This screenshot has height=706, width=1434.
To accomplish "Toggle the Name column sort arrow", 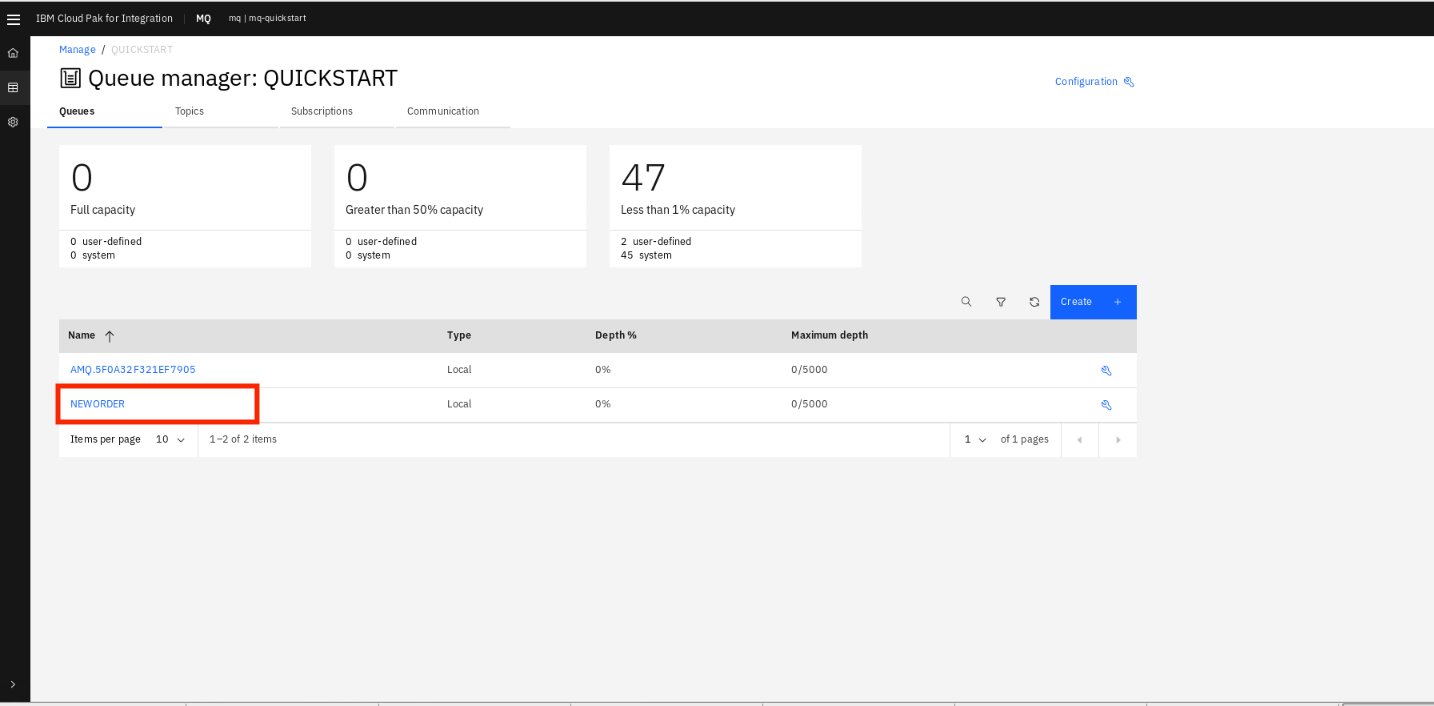I will [x=110, y=336].
